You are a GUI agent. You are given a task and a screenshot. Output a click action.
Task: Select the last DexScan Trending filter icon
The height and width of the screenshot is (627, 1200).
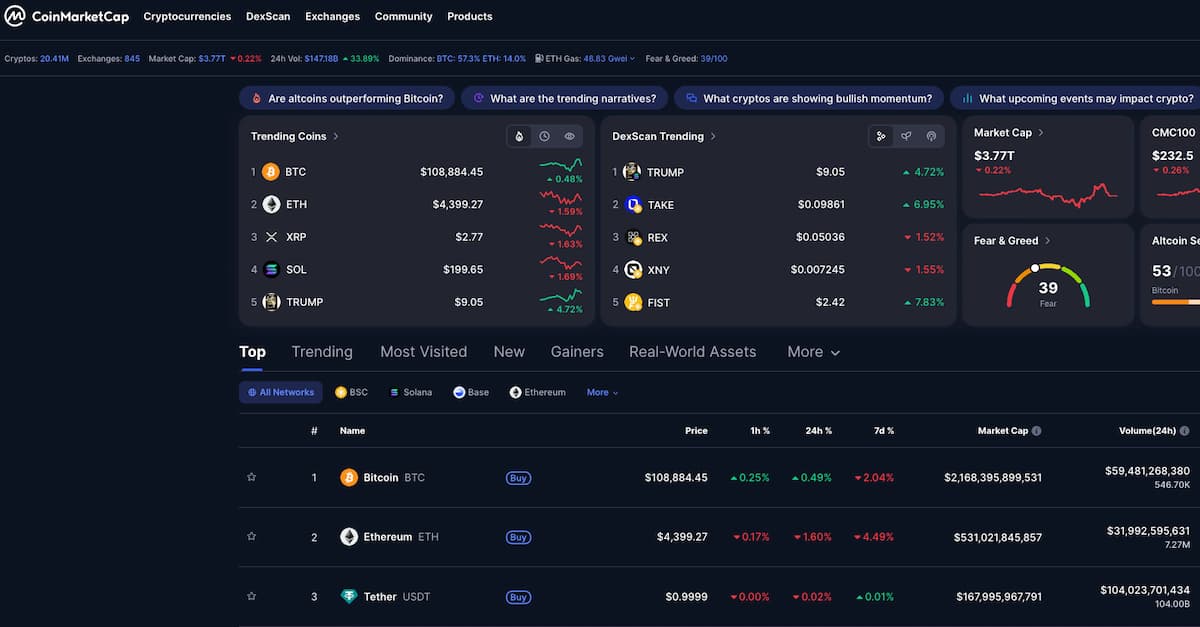pos(931,136)
